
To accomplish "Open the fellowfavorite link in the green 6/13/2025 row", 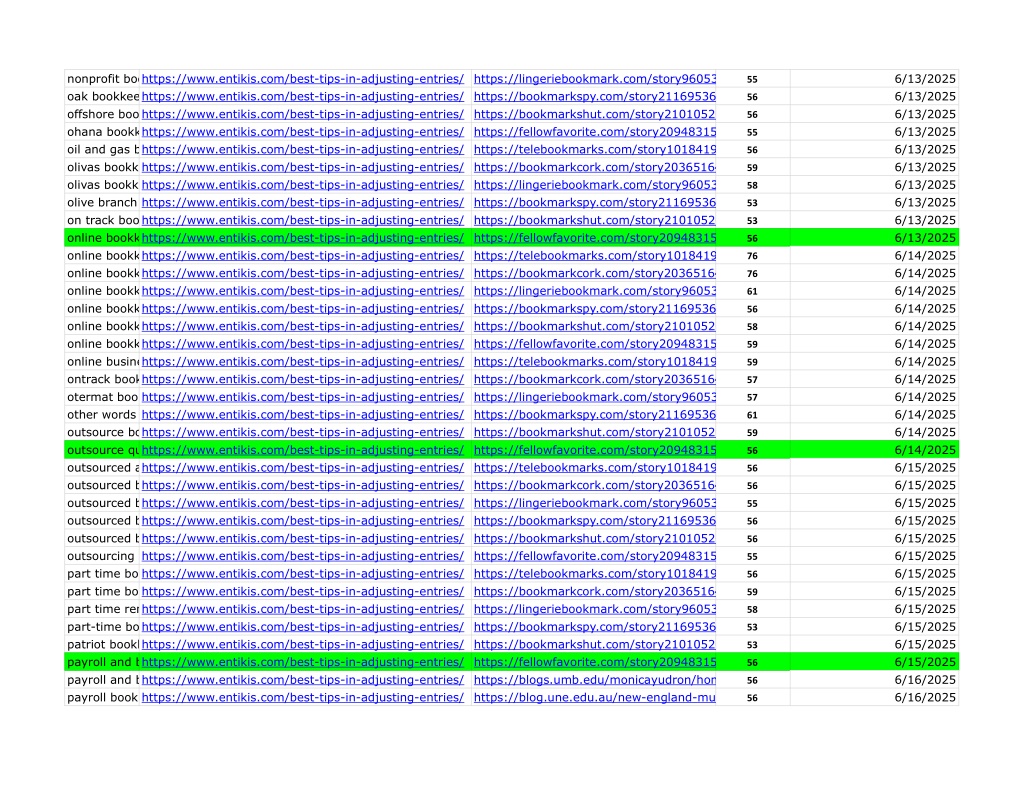I will coord(594,238).
